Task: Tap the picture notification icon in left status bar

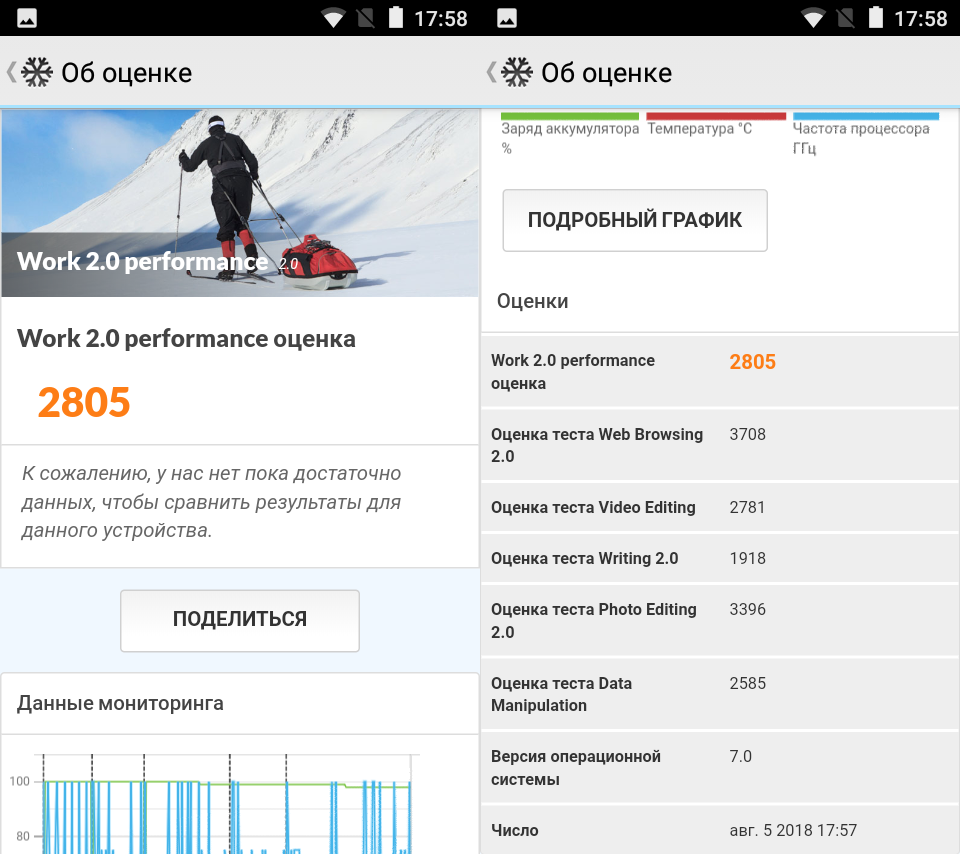Action: pyautogui.click(x=27, y=18)
